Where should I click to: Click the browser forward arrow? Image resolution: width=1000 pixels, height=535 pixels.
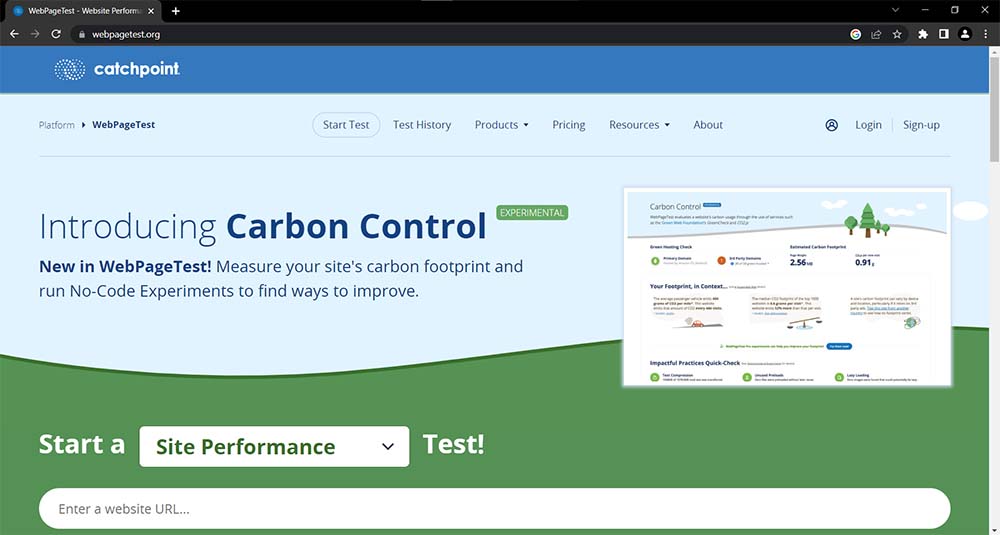(x=35, y=34)
